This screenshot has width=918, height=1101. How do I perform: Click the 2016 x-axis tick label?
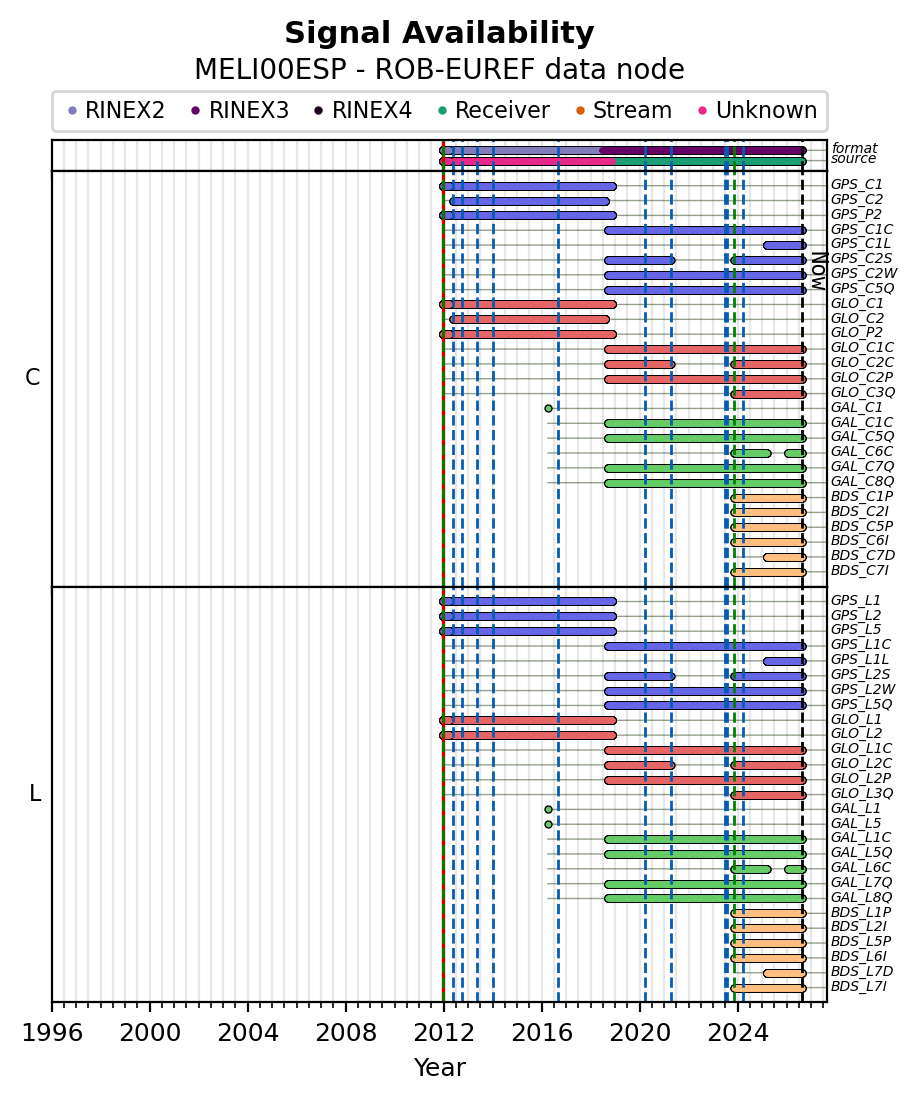click(542, 1033)
